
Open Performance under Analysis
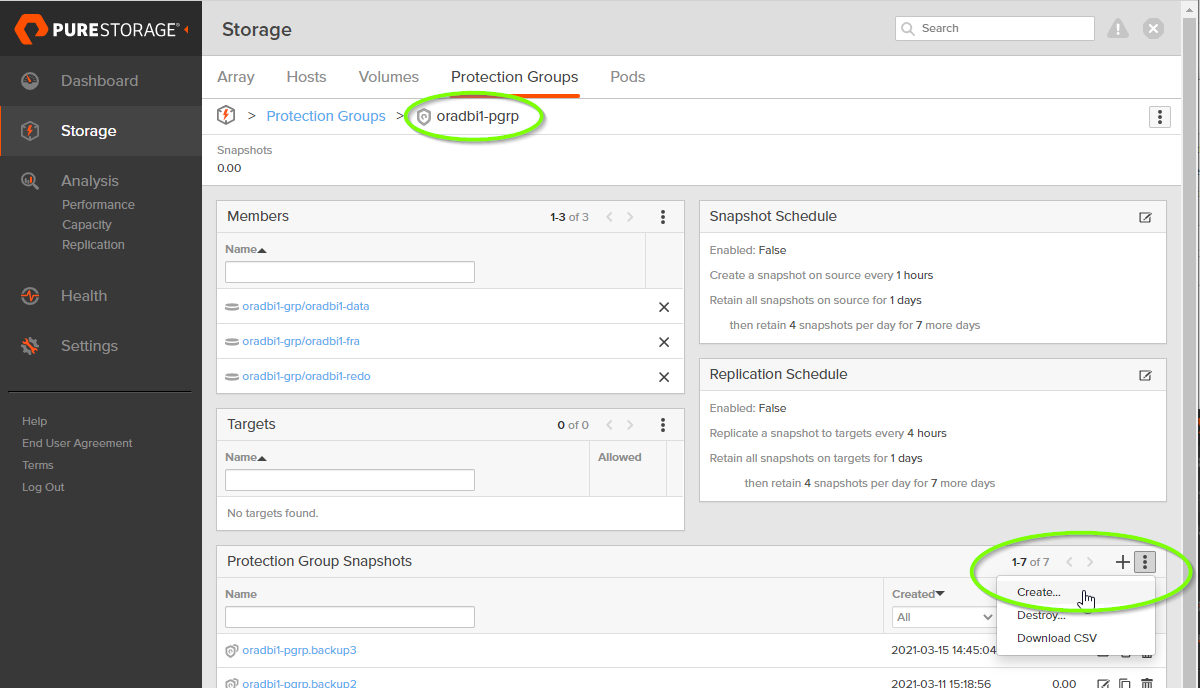point(98,205)
